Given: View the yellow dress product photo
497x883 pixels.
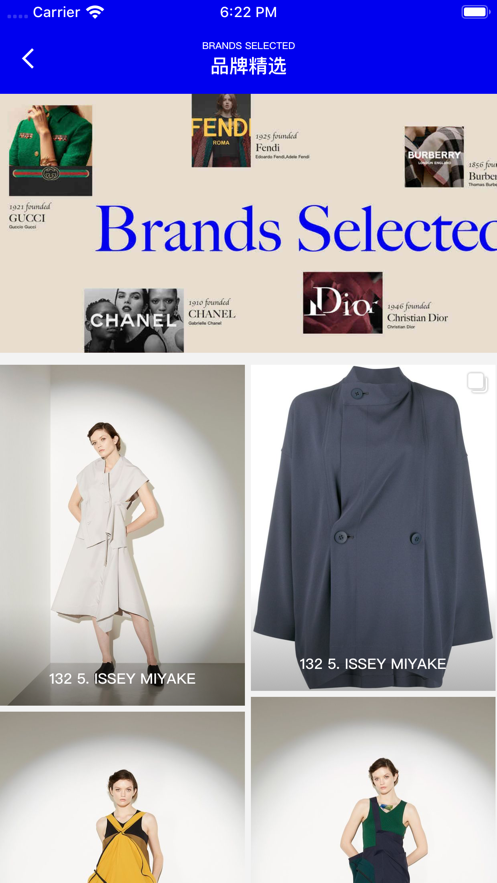Looking at the screenshot, I should (122, 797).
